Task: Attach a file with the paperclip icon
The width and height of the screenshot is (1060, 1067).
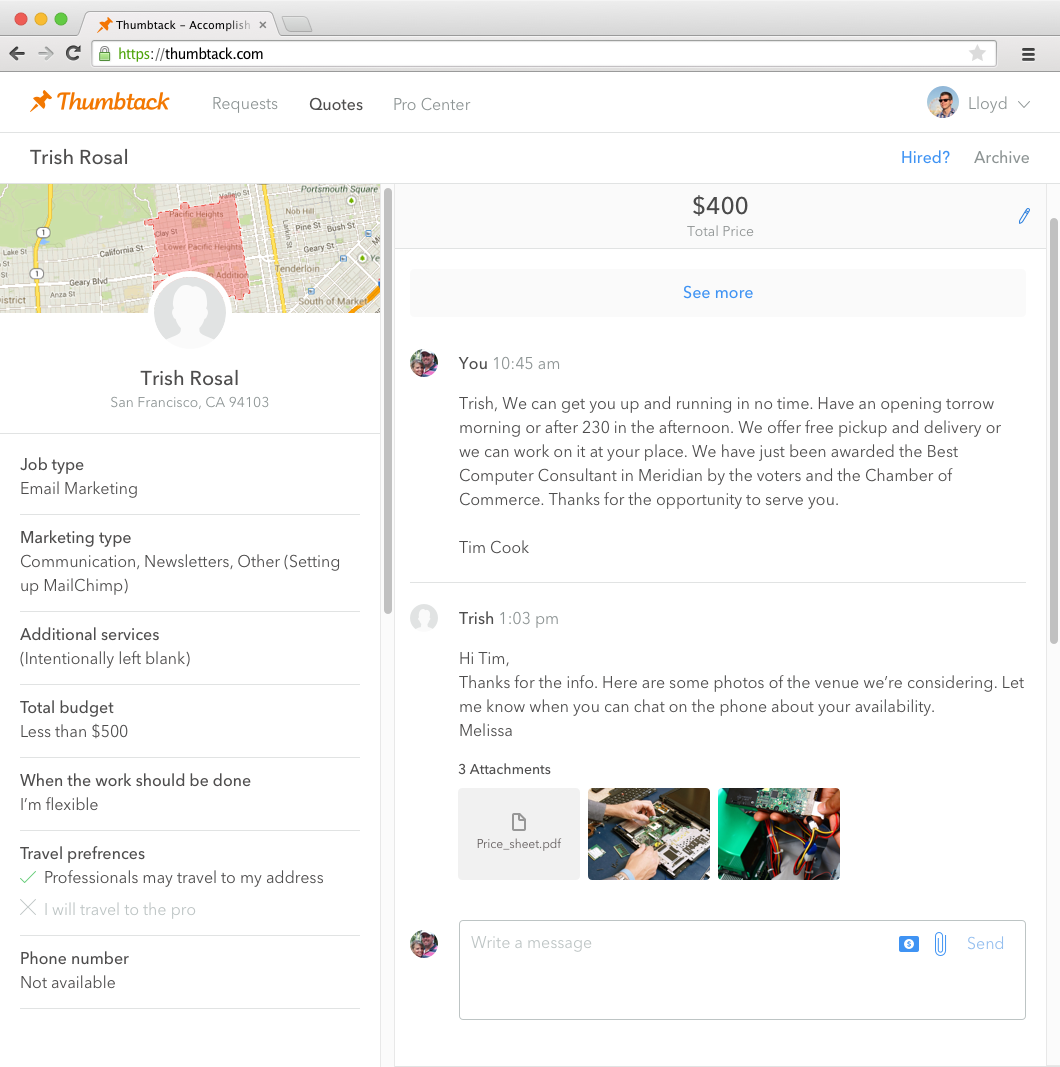Action: [940, 944]
